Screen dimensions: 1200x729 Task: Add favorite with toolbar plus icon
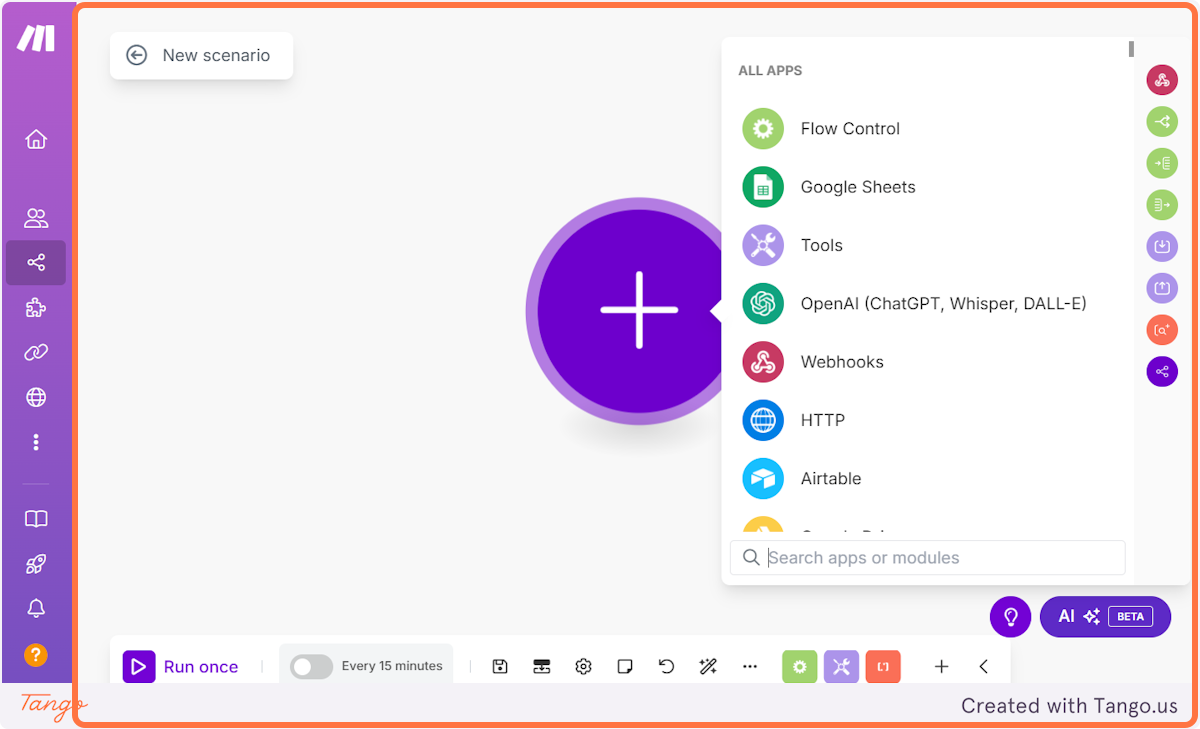(x=941, y=666)
